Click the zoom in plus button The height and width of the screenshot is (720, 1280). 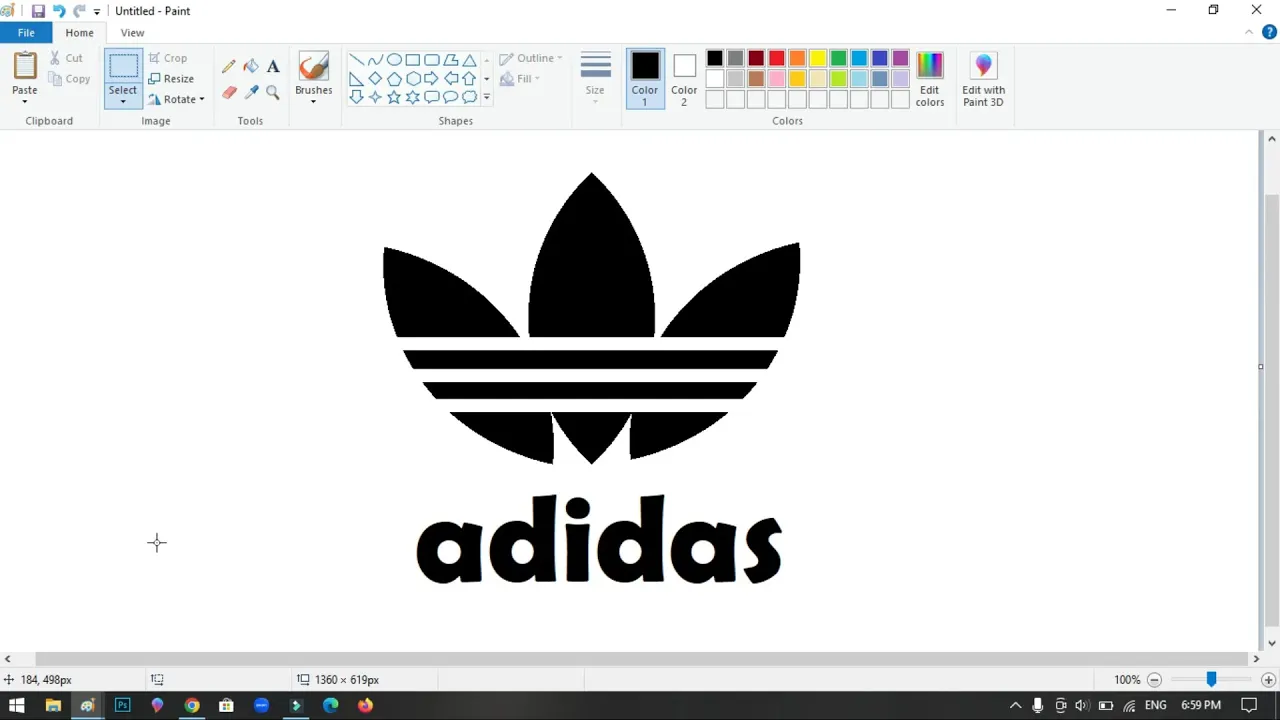[1268, 680]
